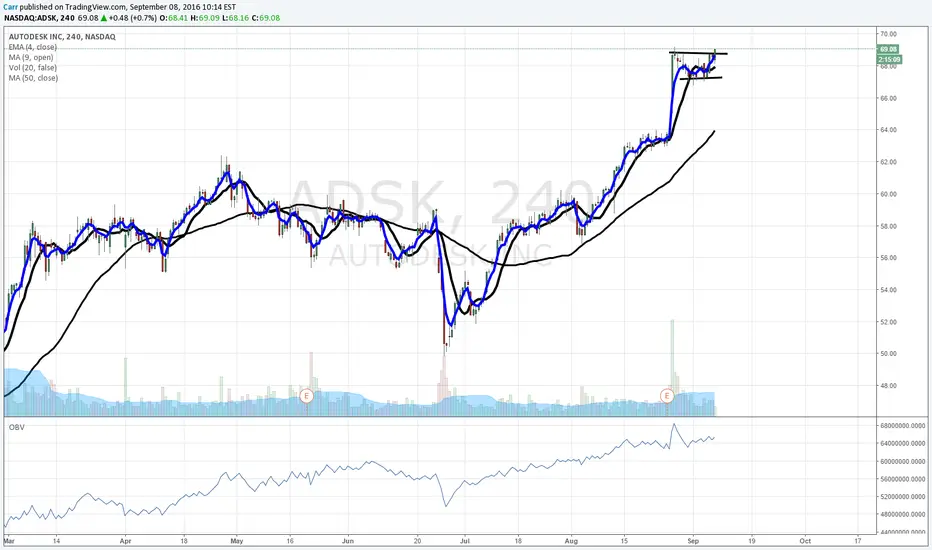Click the 60.00 price axis label
932x550 pixels.
889,194
